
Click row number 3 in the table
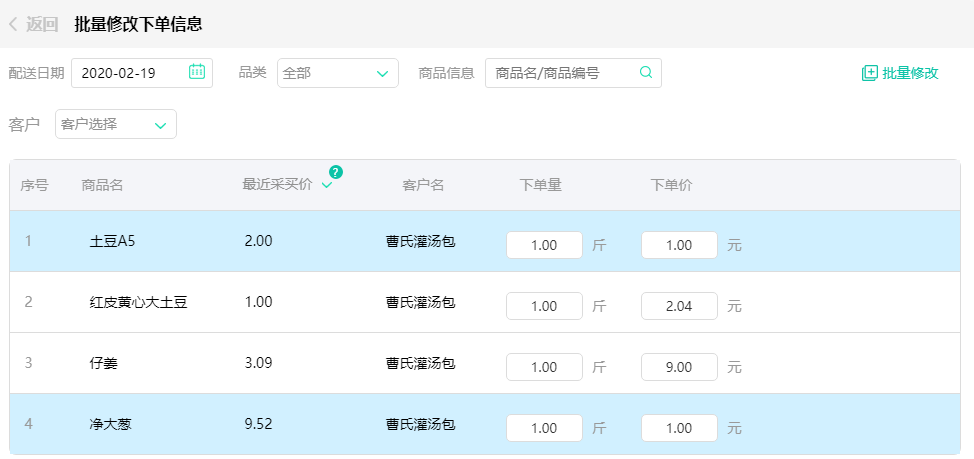(28, 363)
